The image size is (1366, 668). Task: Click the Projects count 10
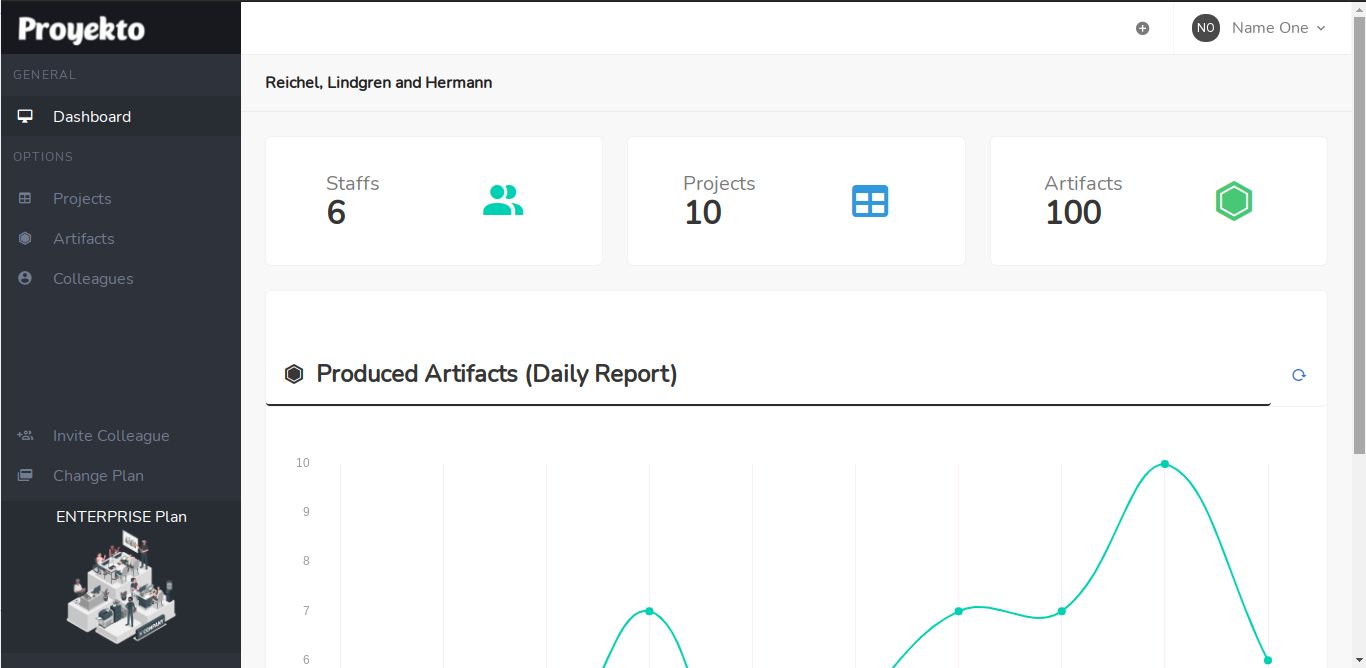point(703,212)
